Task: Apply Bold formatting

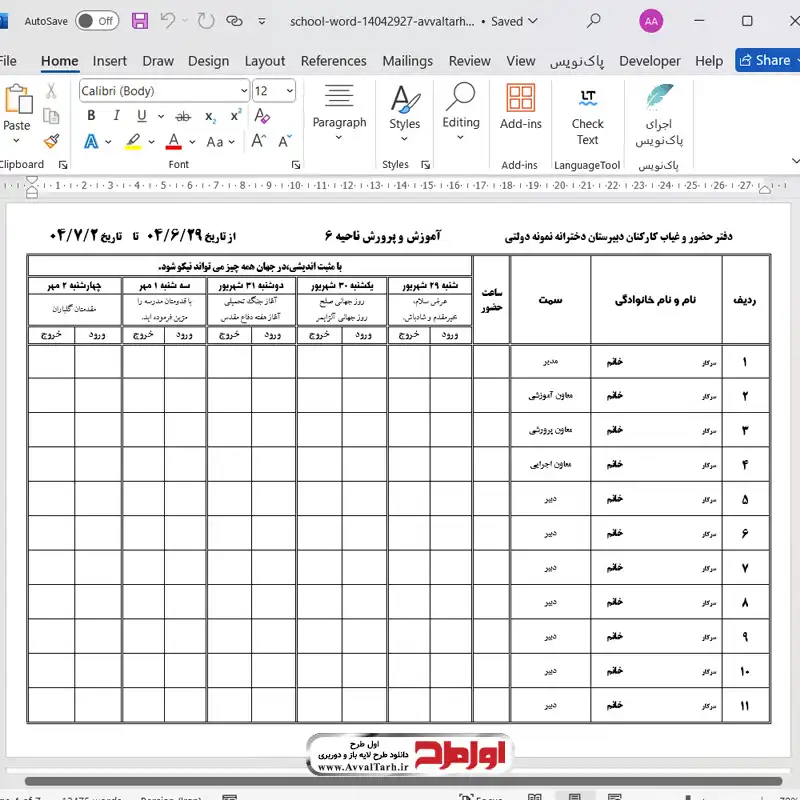Action: point(91,116)
